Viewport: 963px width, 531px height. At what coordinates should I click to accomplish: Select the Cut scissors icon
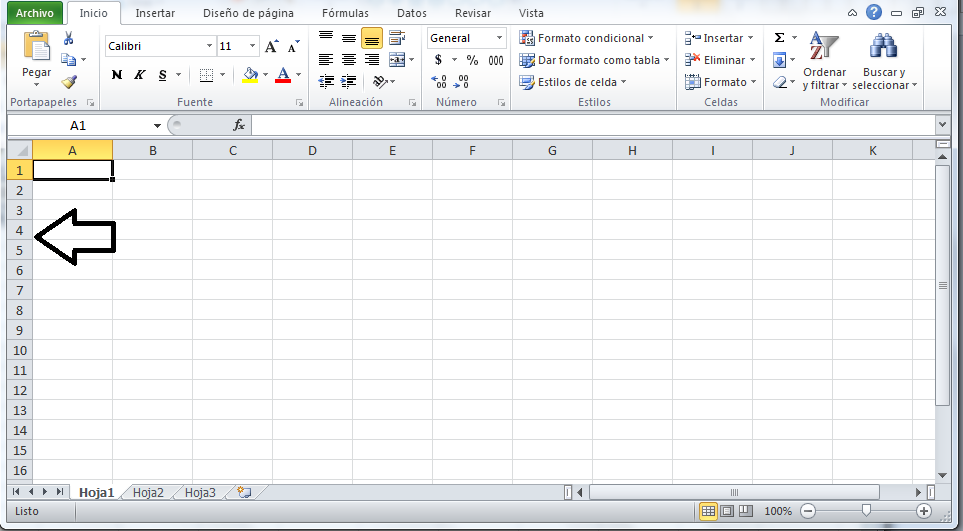pos(69,38)
